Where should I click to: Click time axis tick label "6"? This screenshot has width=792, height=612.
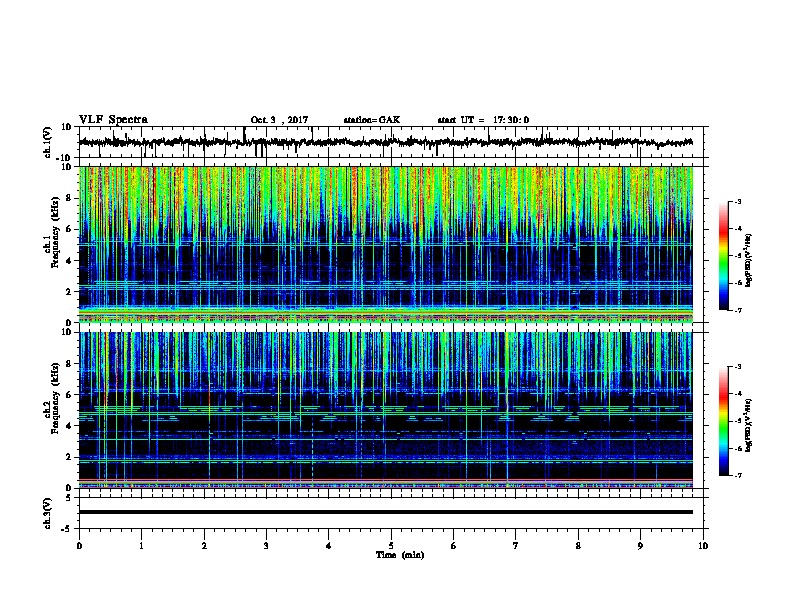[454, 546]
